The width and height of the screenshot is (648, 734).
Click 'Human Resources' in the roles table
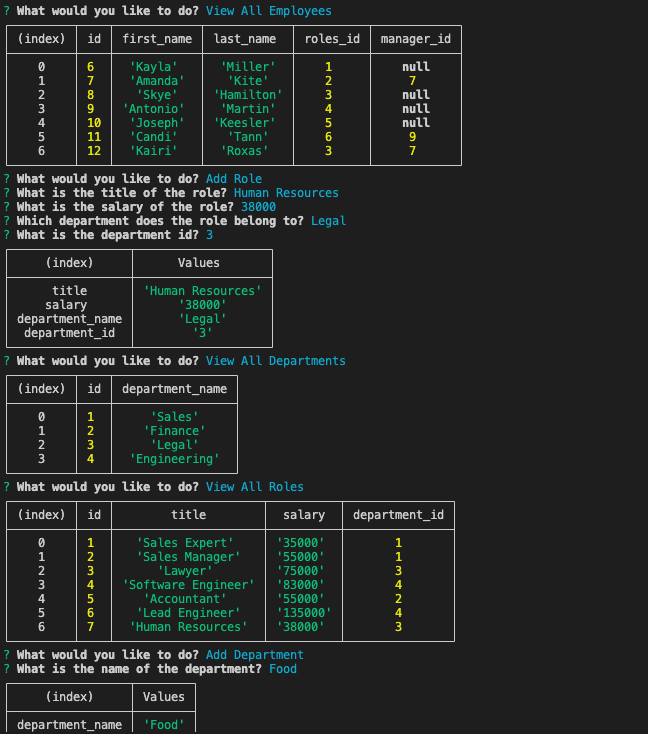pyautogui.click(x=188, y=627)
